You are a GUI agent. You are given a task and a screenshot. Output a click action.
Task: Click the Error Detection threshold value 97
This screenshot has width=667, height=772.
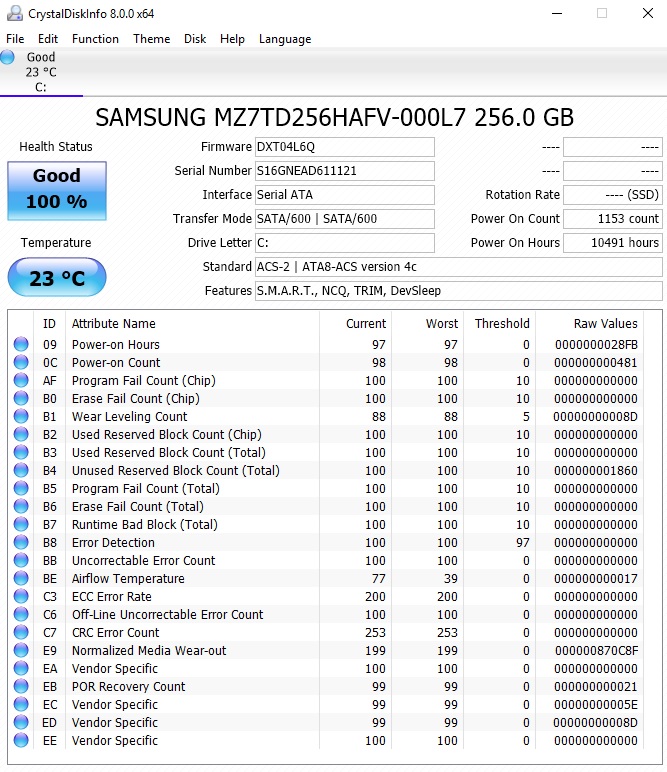pyautogui.click(x=523, y=543)
